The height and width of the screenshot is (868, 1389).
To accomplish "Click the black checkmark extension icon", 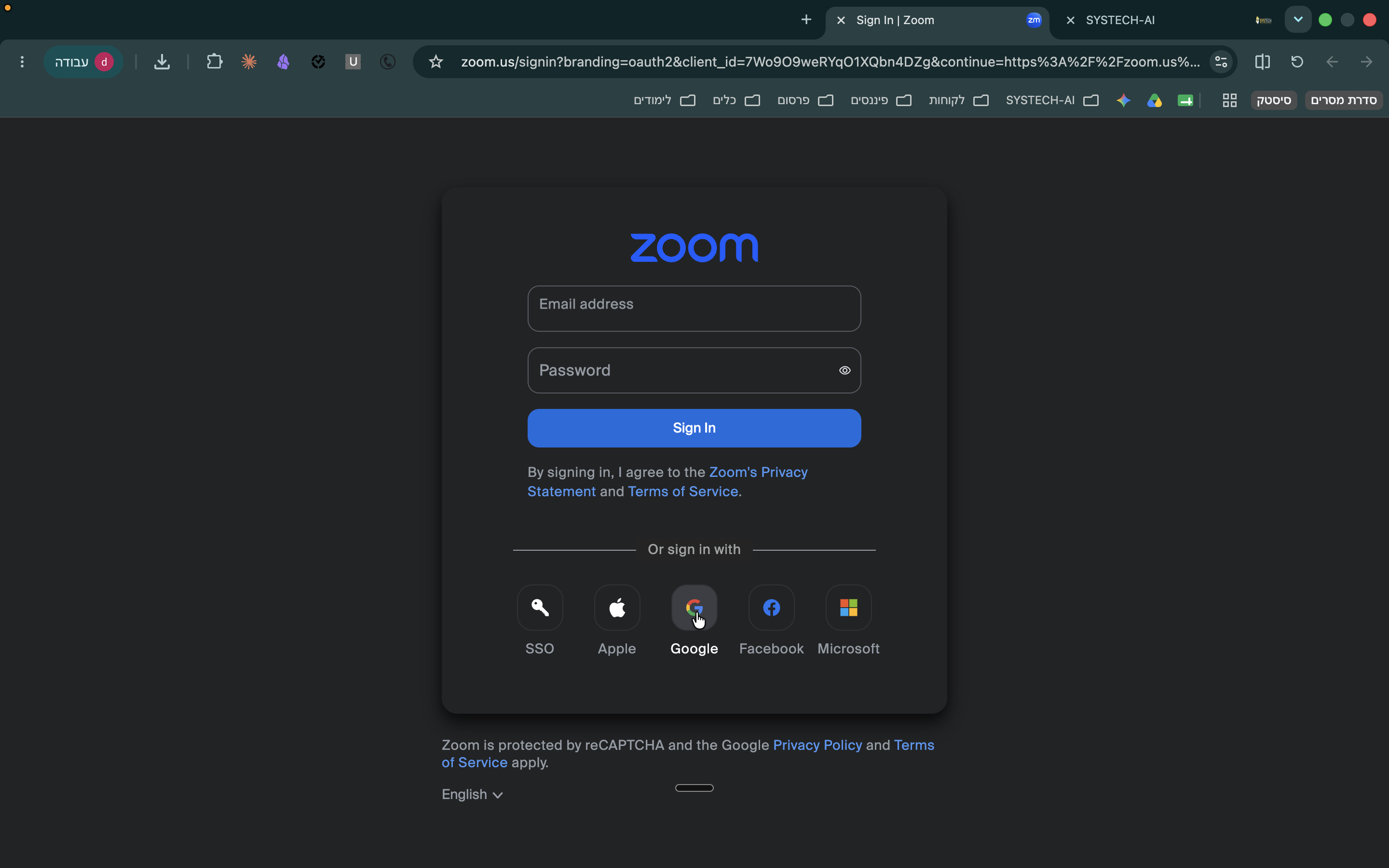I will [318, 61].
